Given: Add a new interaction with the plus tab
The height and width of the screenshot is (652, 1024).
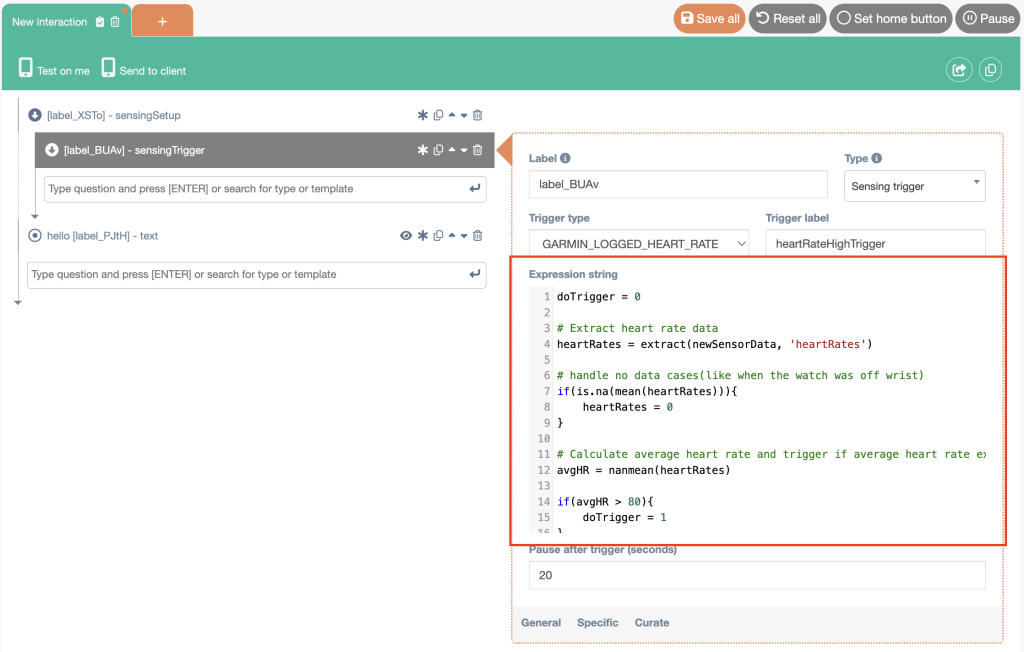Looking at the screenshot, I should [161, 19].
